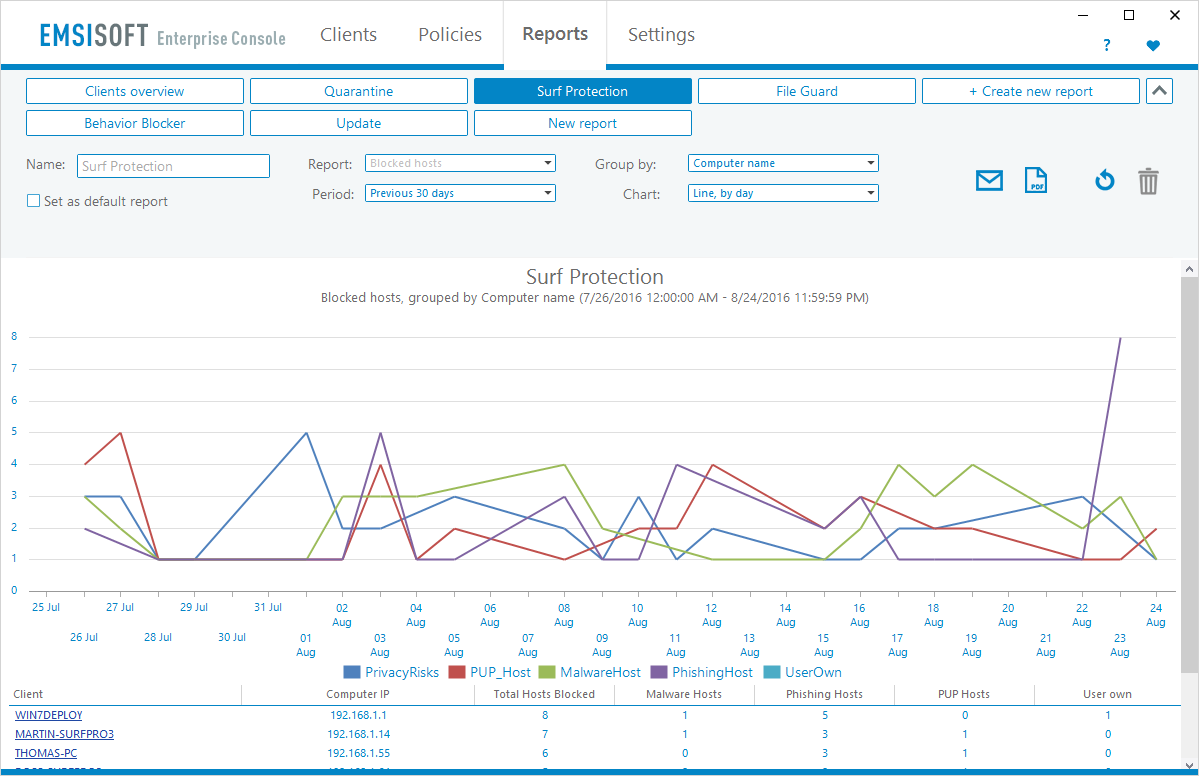Switch to the Clients tab
1199x776 pixels.
coord(348,34)
